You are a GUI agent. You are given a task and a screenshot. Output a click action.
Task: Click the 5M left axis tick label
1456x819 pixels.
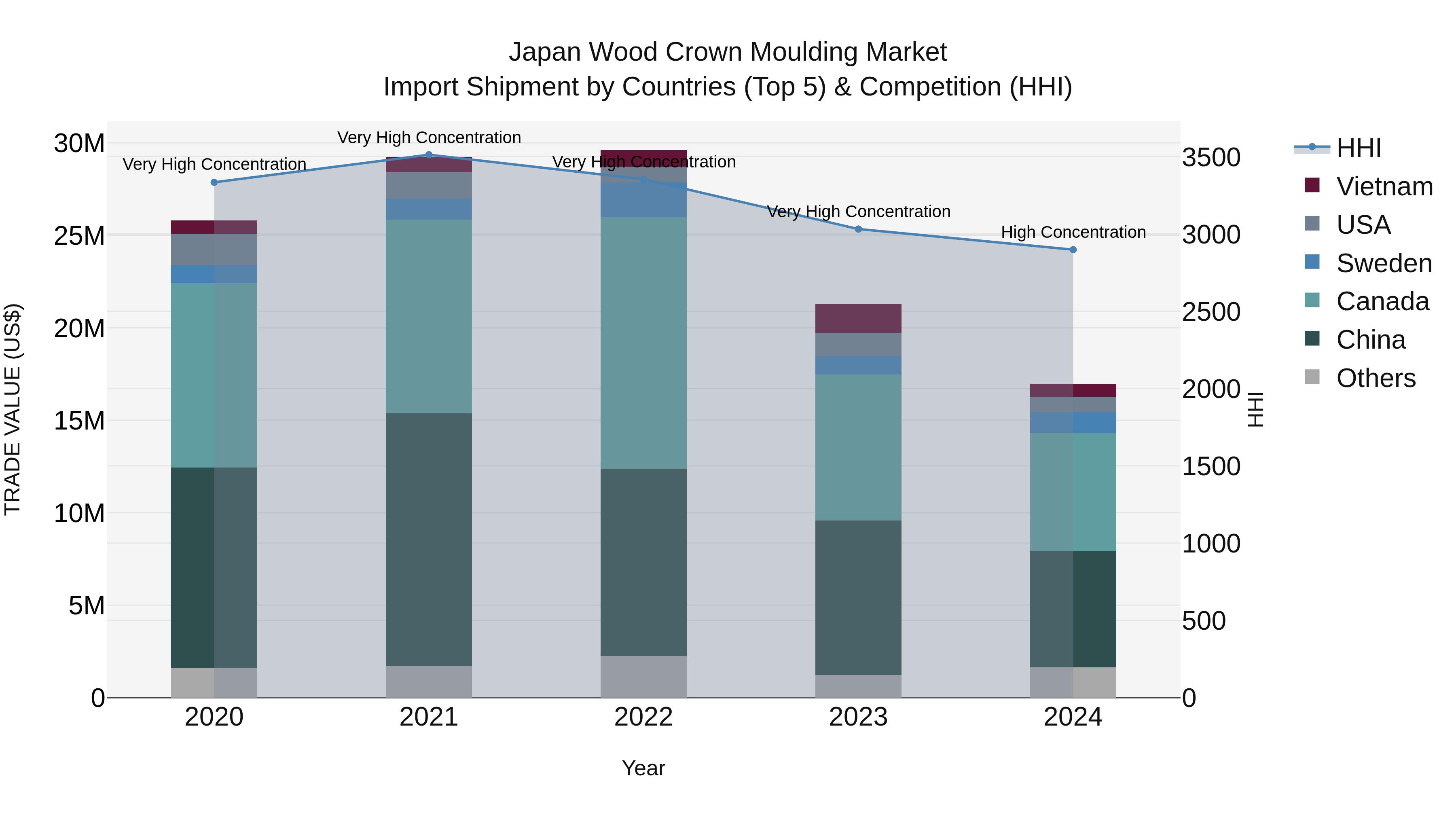pyautogui.click(x=87, y=605)
